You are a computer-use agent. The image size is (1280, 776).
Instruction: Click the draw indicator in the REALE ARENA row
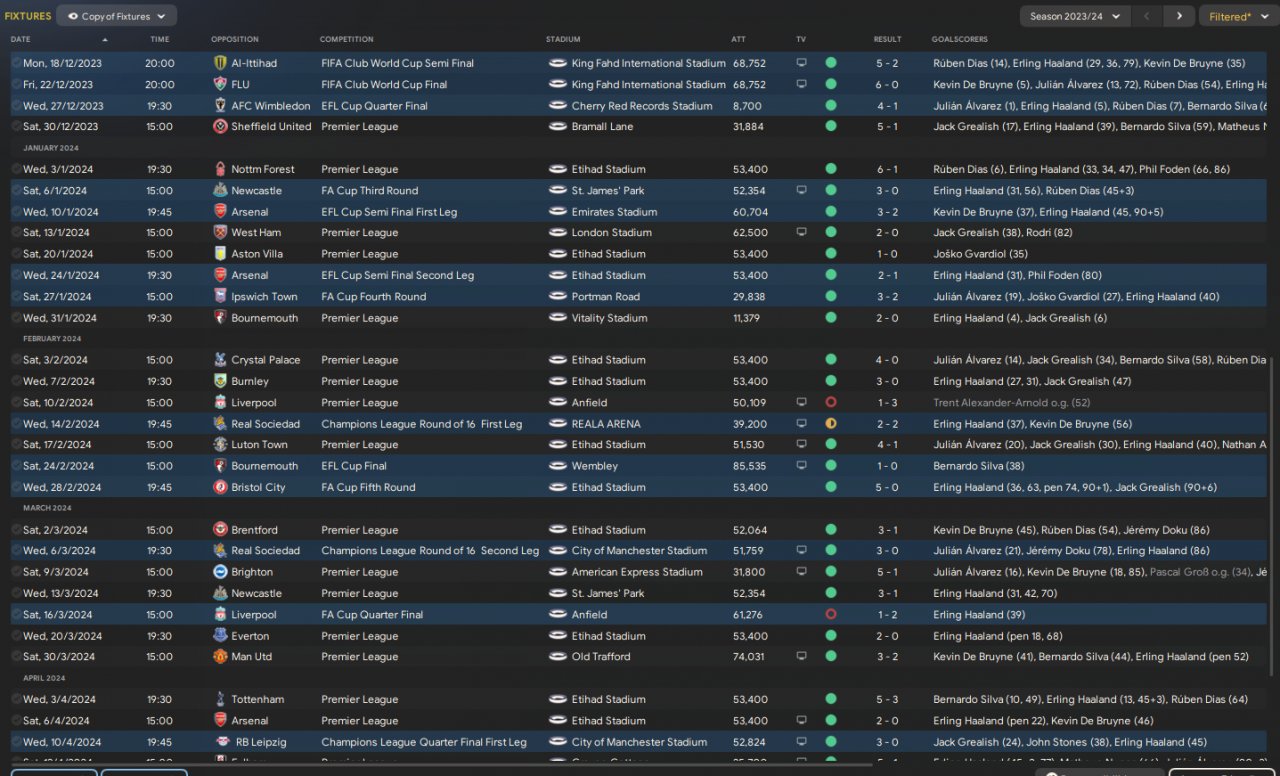click(831, 424)
